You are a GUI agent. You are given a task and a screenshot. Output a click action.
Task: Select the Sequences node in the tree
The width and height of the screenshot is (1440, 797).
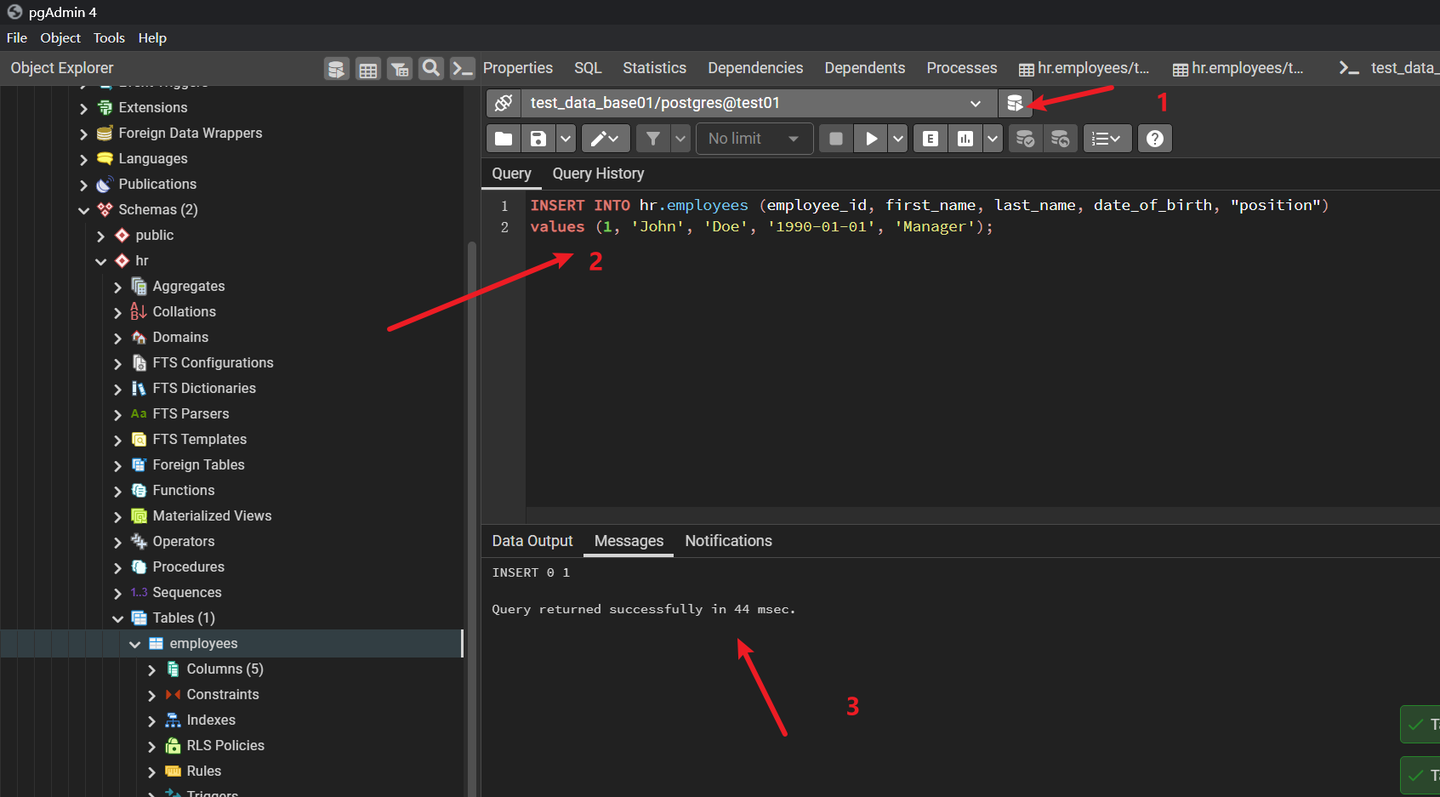[x=186, y=592]
